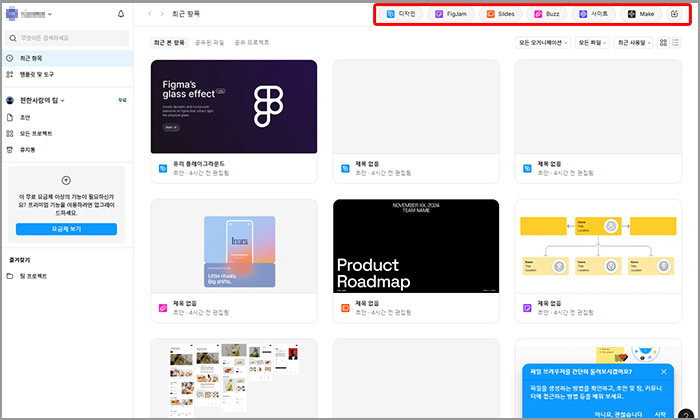Click the design file icon beside 유리 플레이그라운드
This screenshot has height=420, width=700.
point(163,168)
